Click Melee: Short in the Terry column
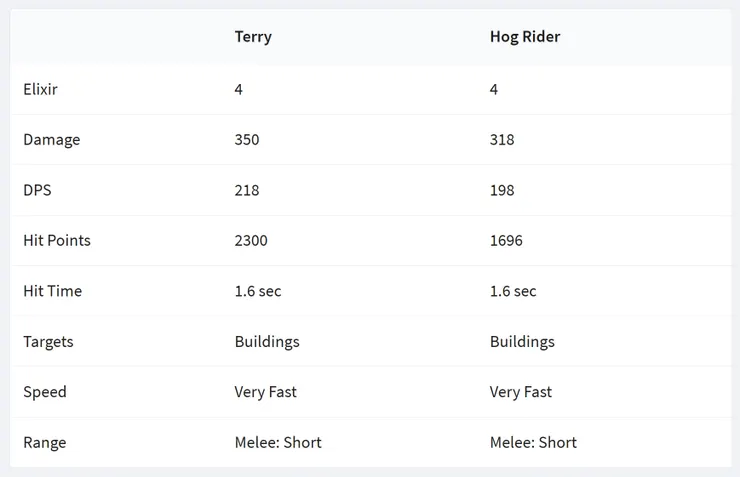This screenshot has width=740, height=477. pyautogui.click(x=278, y=442)
